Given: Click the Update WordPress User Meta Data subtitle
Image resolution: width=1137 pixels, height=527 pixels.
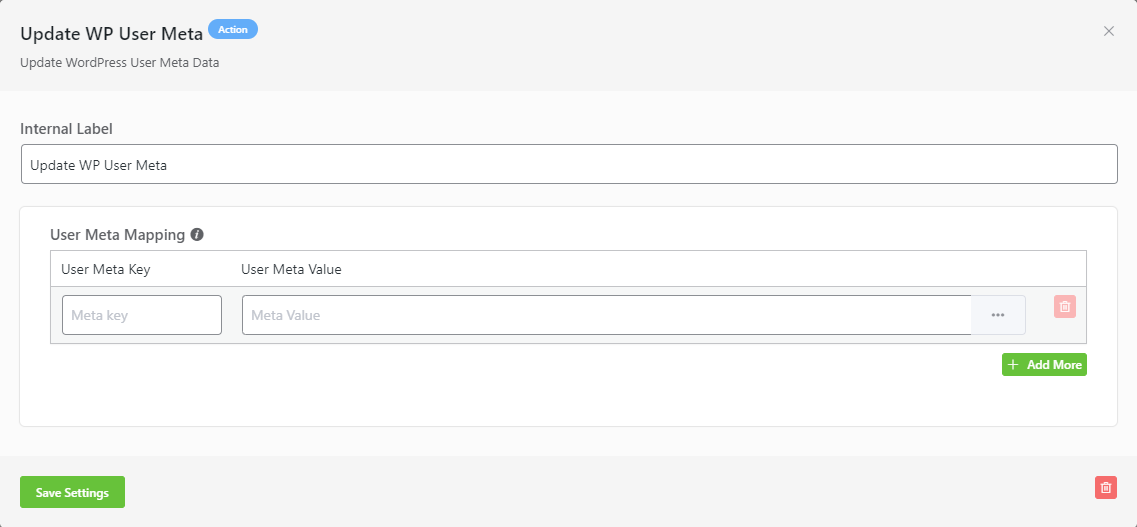Looking at the screenshot, I should (119, 62).
